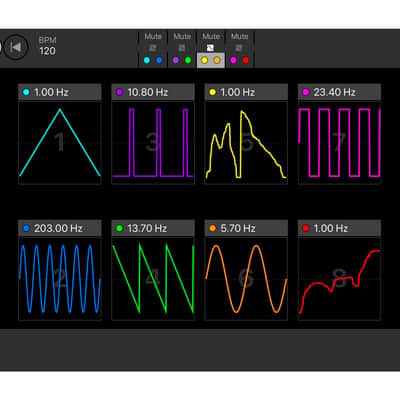The height and width of the screenshot is (400, 400).
Task: Open the yellow custom waveform display 5
Action: pyautogui.click(x=246, y=143)
